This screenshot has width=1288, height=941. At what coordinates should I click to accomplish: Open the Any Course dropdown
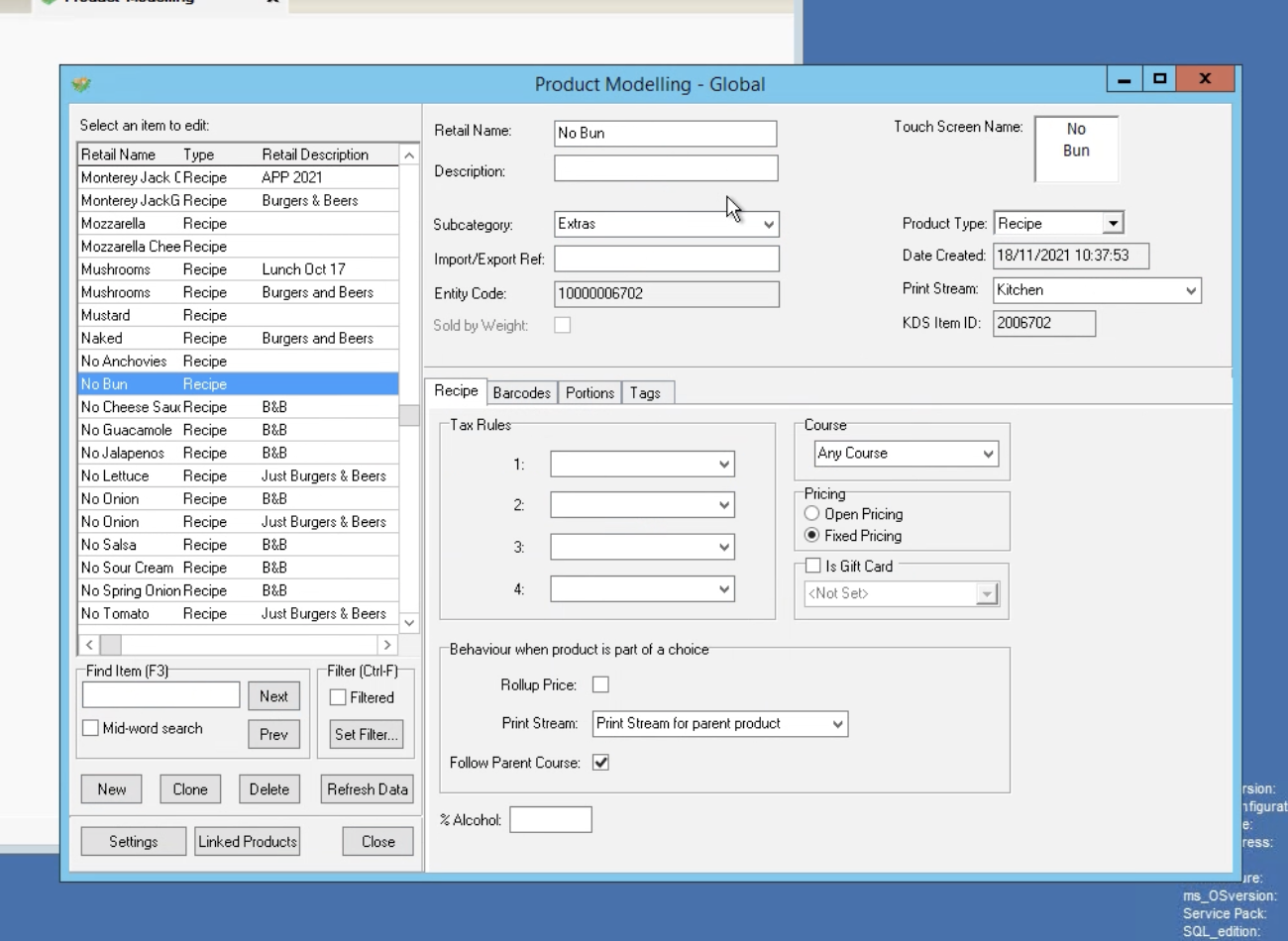click(987, 454)
